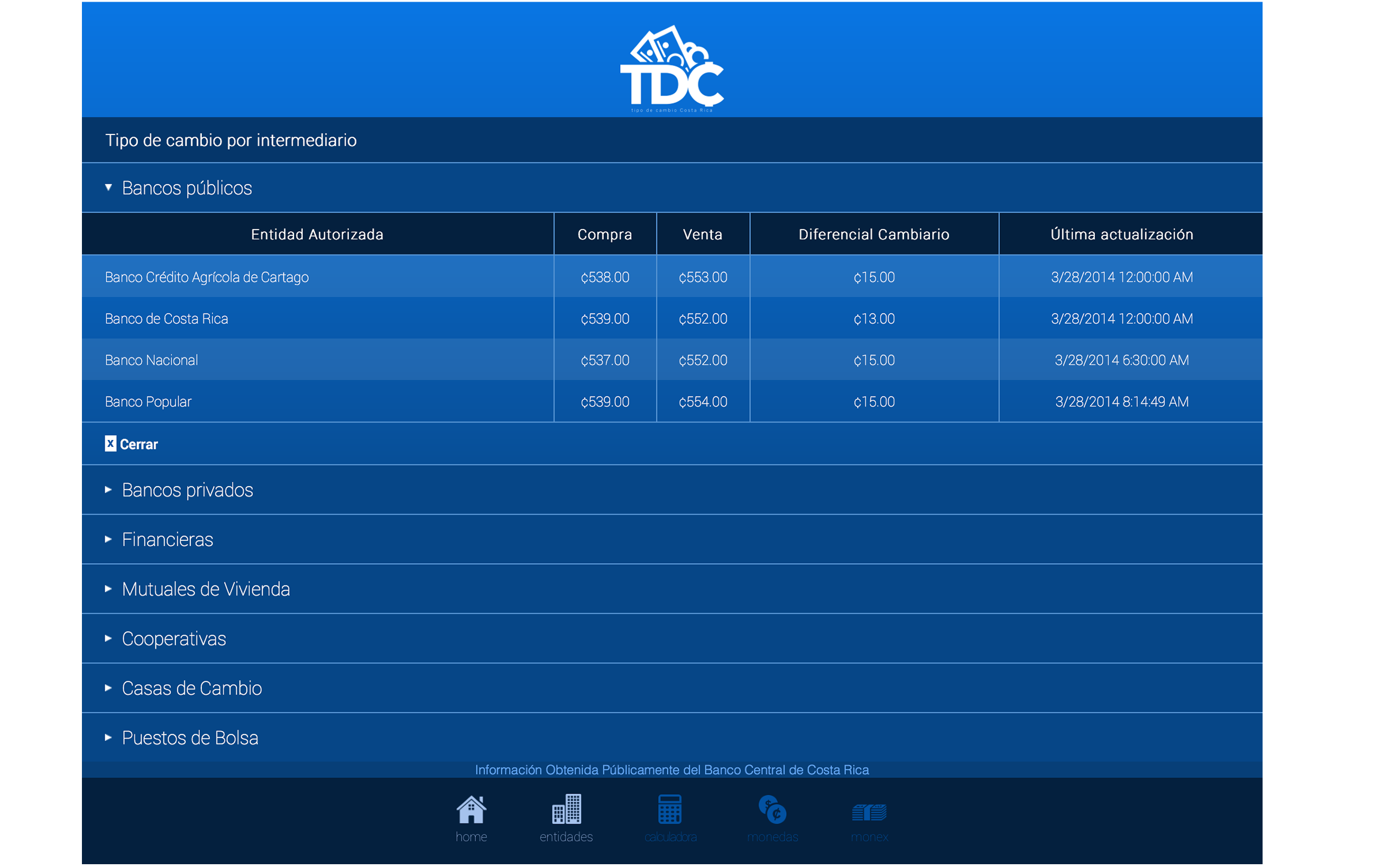Click Banco Central de Costa Rica info link
This screenshot has height=868, width=1389.
(672, 770)
